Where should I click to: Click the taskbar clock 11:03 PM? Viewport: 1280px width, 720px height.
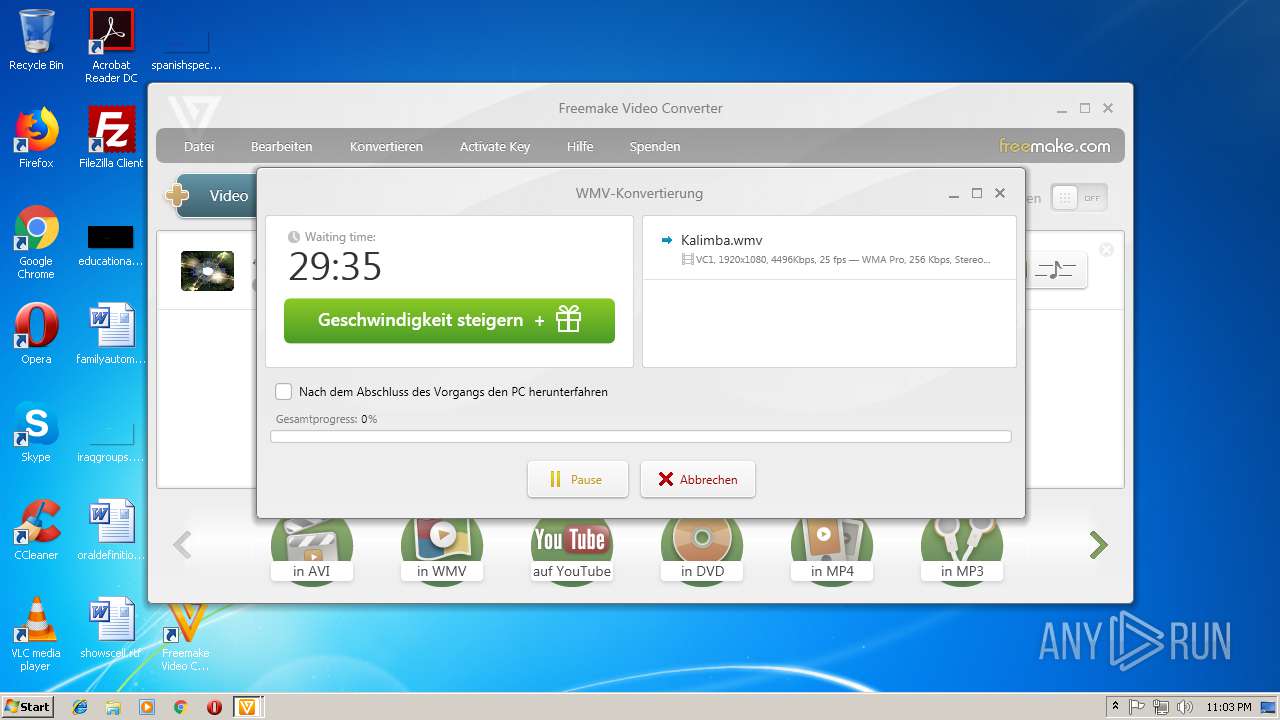[1229, 707]
